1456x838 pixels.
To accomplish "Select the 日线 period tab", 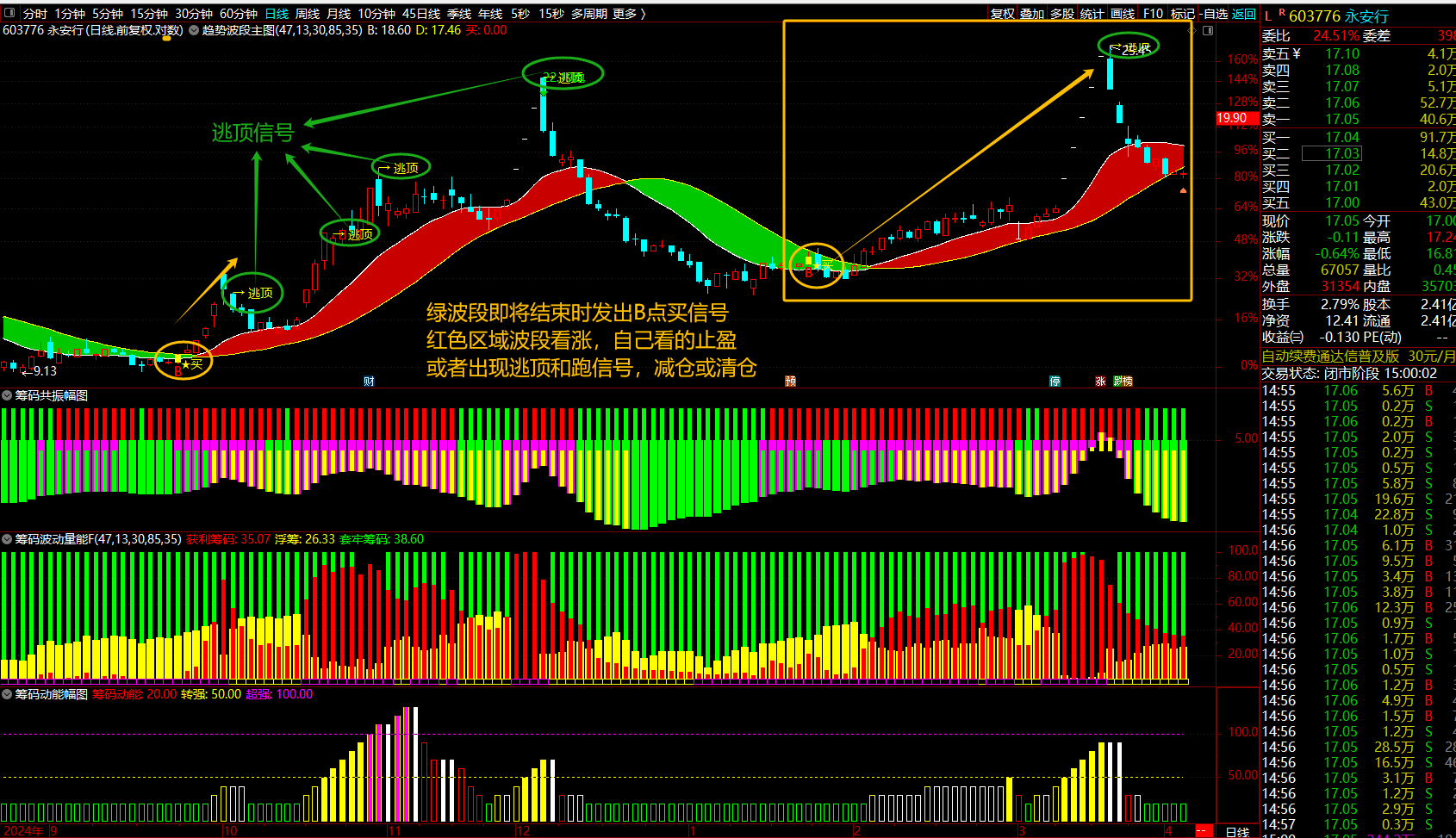I will pos(277,14).
